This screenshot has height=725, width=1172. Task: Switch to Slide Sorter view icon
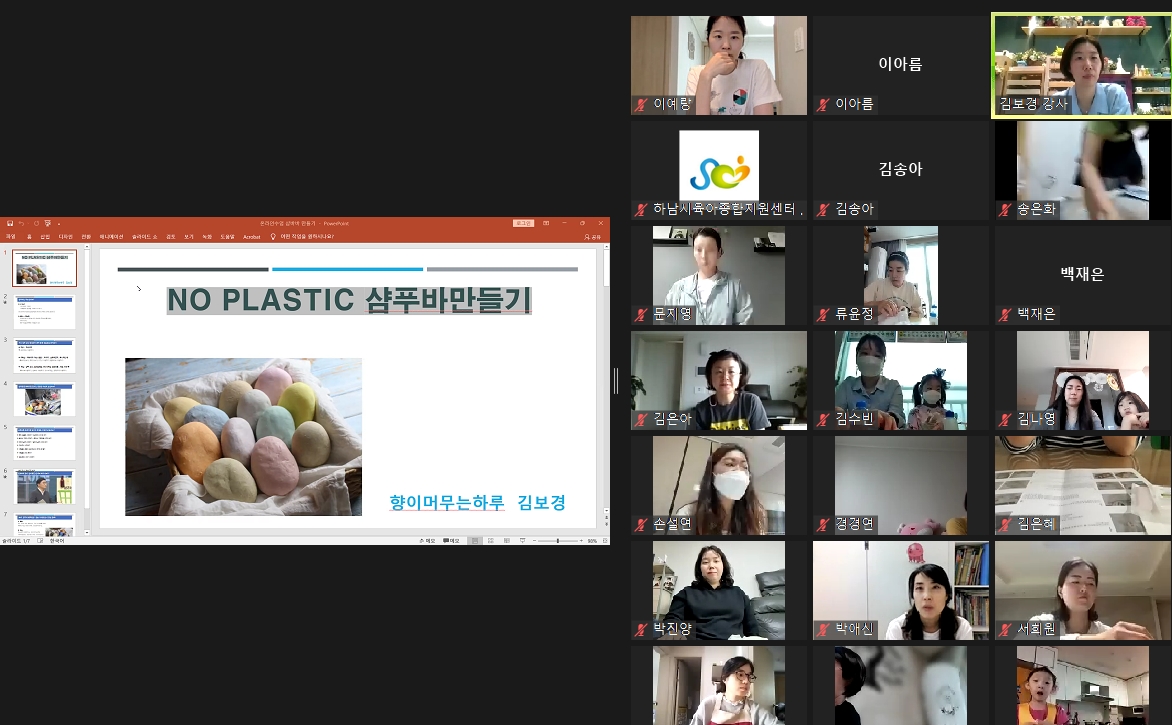pos(490,540)
